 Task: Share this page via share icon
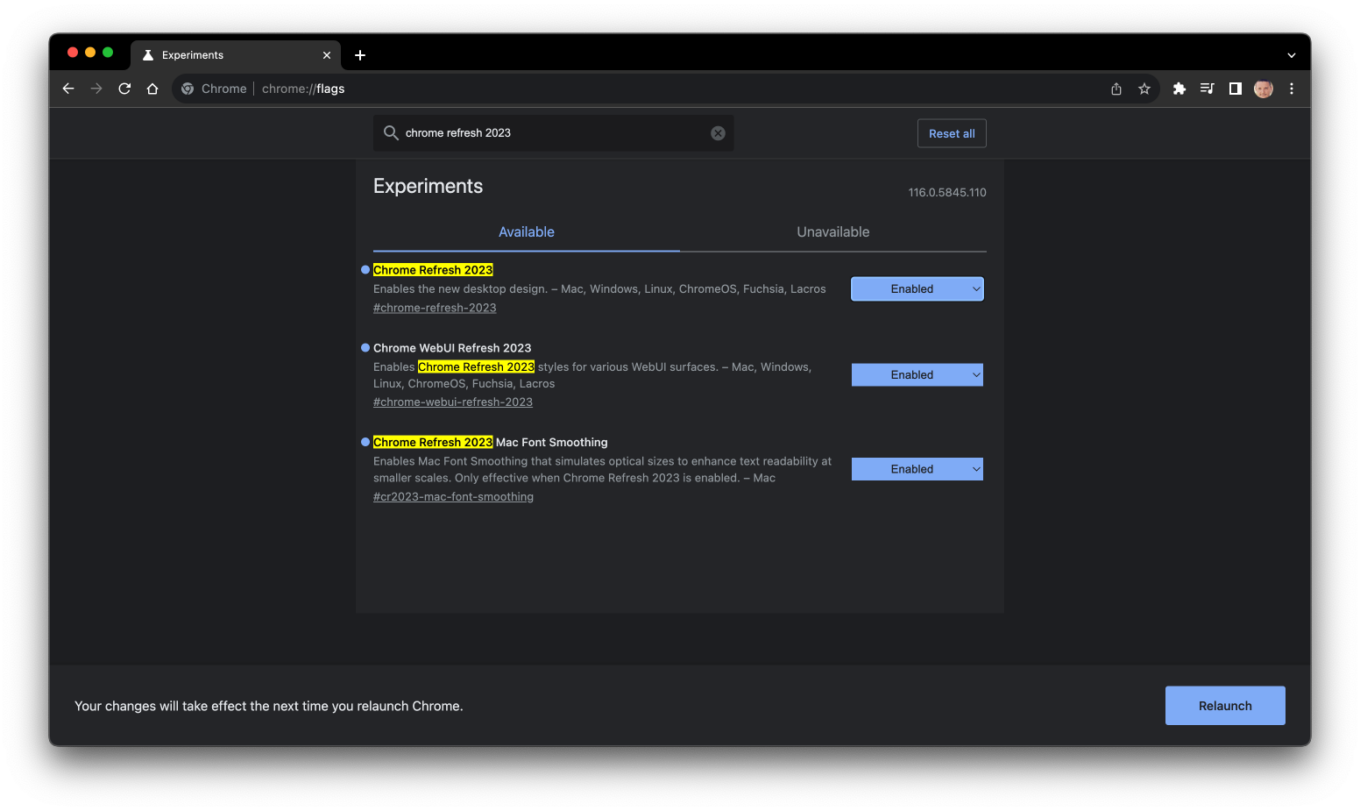point(1116,89)
